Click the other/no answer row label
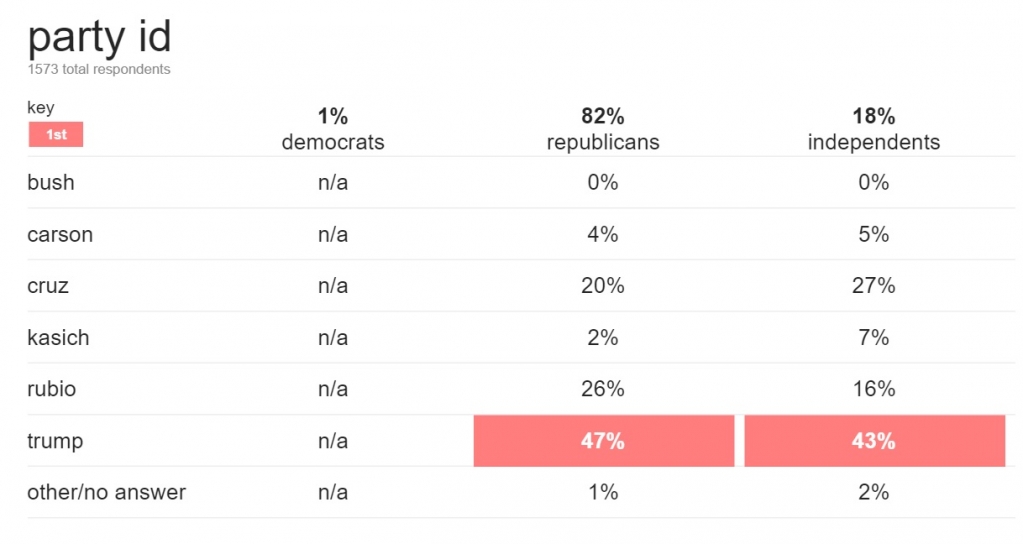This screenshot has width=1023, height=544. coord(106,492)
